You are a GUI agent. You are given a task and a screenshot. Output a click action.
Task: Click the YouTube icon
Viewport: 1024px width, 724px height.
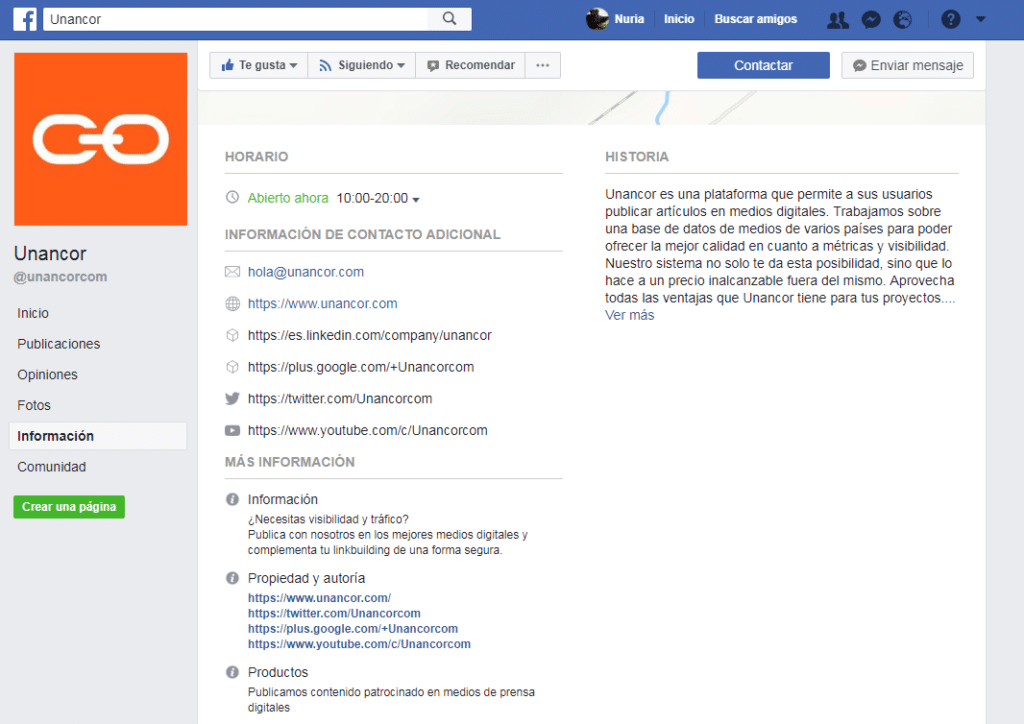tap(232, 430)
